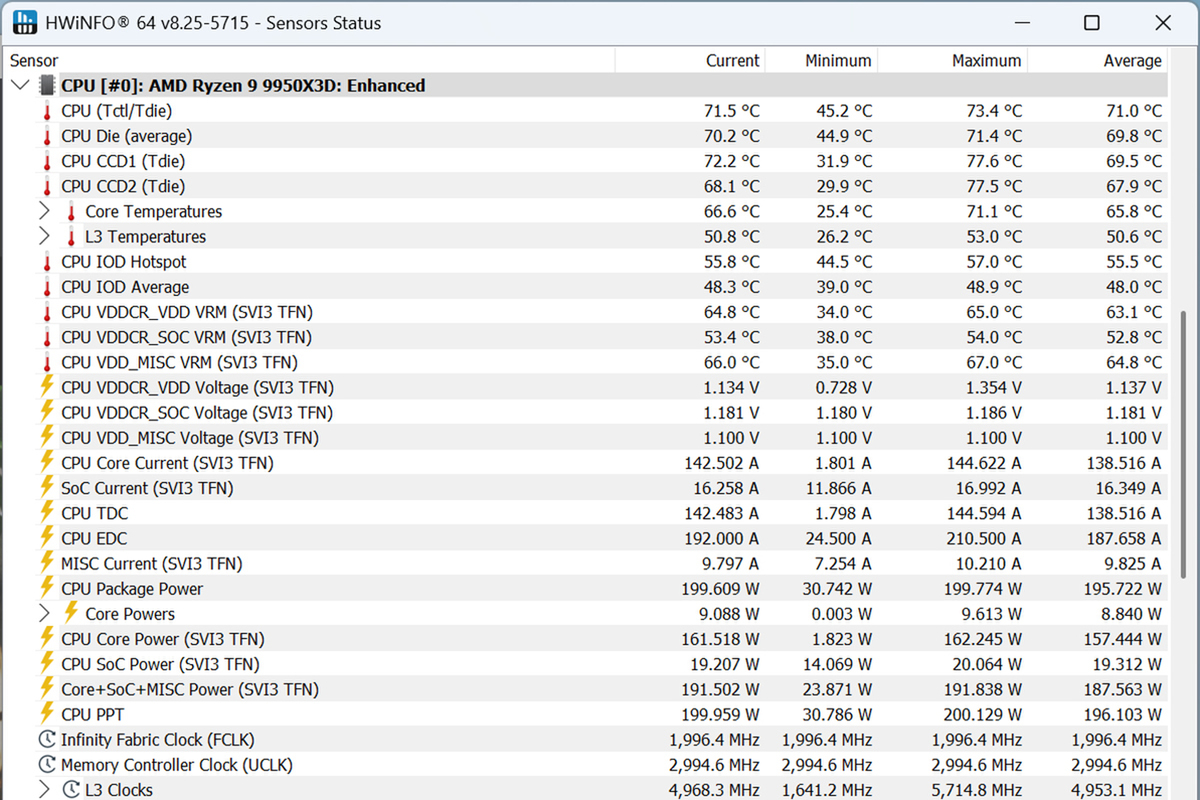Image resolution: width=1200 pixels, height=800 pixels.
Task: Click the CPU chip icon beside CPU [#0]
Action: pos(46,86)
